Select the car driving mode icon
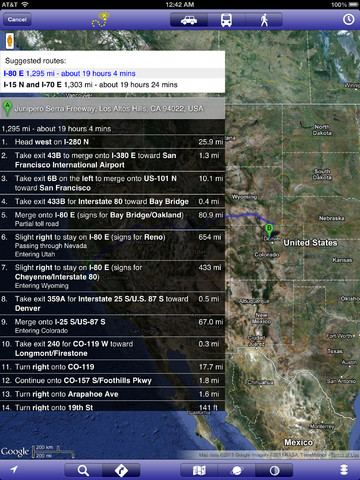The width and height of the screenshot is (360, 480). [x=189, y=20]
